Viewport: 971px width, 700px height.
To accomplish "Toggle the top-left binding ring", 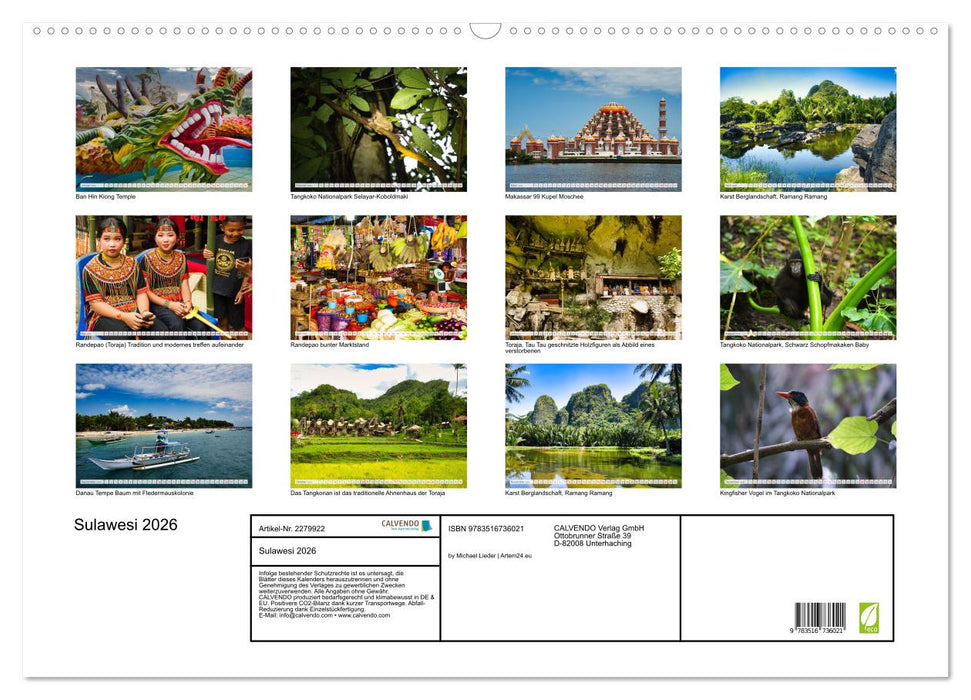I will [38, 29].
